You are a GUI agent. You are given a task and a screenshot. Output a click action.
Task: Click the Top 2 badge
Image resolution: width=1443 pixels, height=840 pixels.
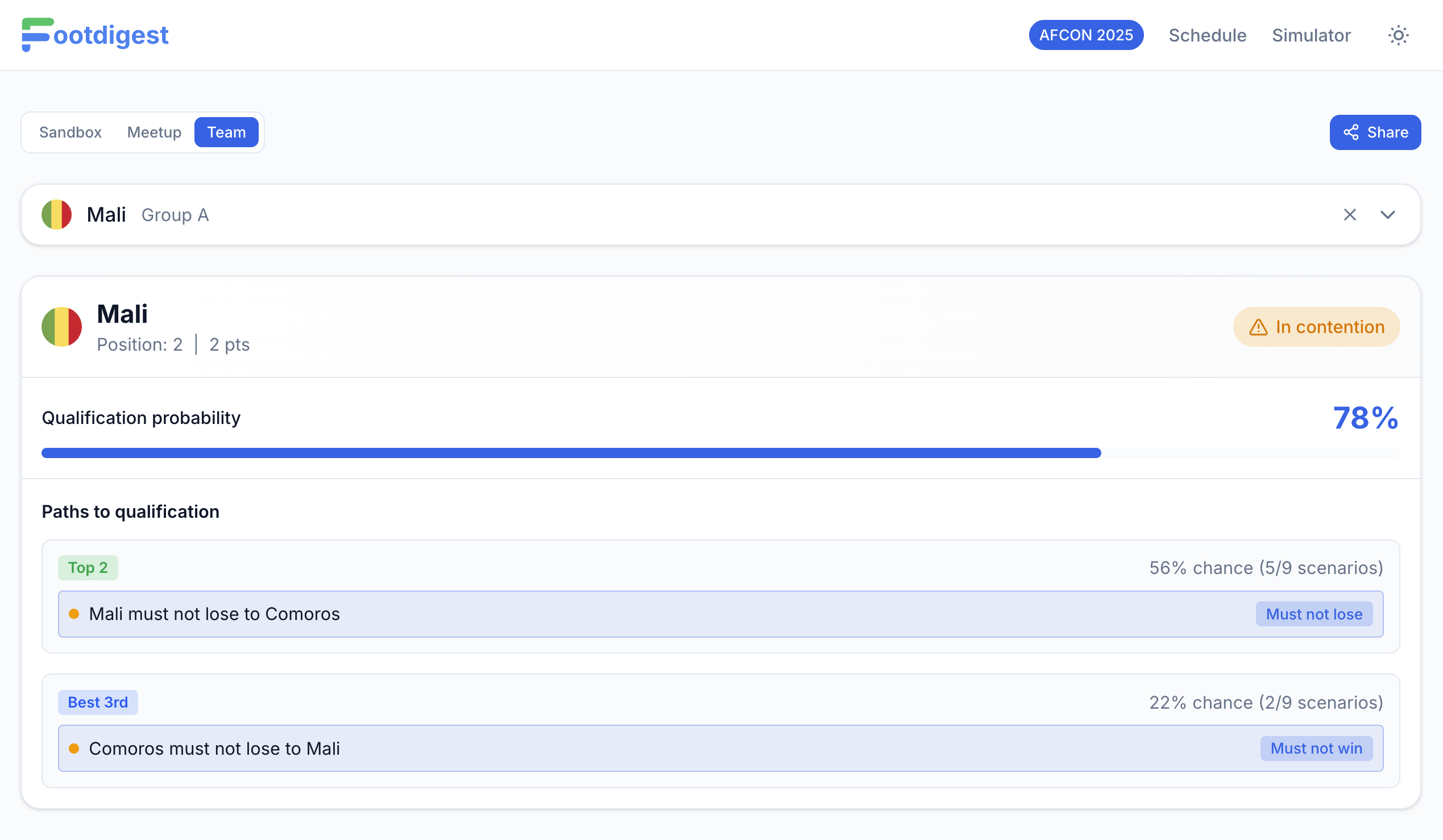click(88, 568)
